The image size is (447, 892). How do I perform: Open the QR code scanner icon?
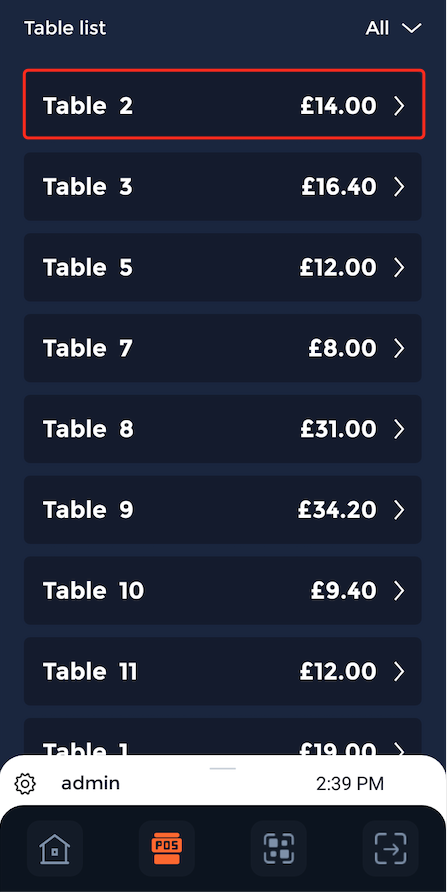[x=279, y=848]
